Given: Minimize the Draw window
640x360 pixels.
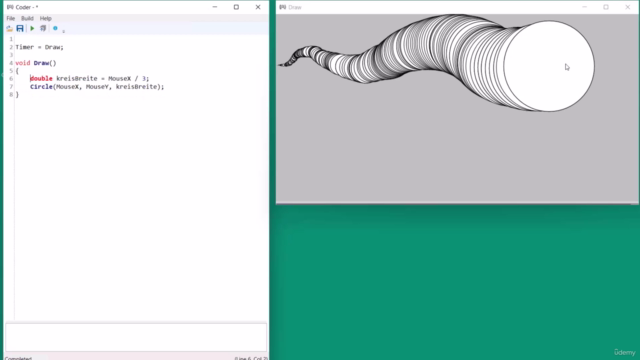Looking at the screenshot, I should 584,7.
